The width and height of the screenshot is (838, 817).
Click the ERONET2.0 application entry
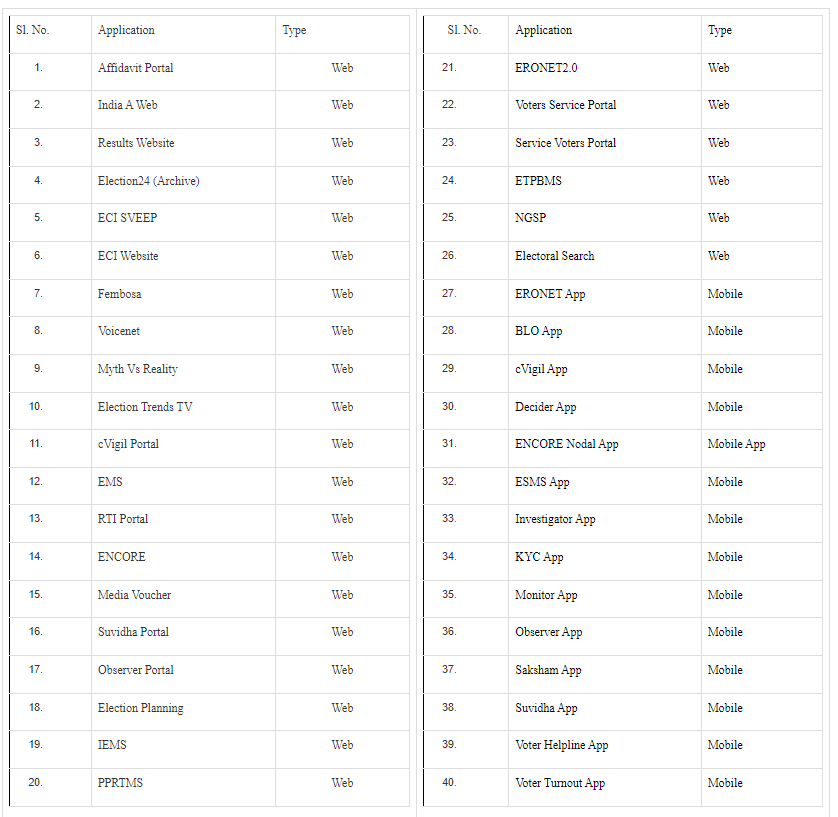546,68
